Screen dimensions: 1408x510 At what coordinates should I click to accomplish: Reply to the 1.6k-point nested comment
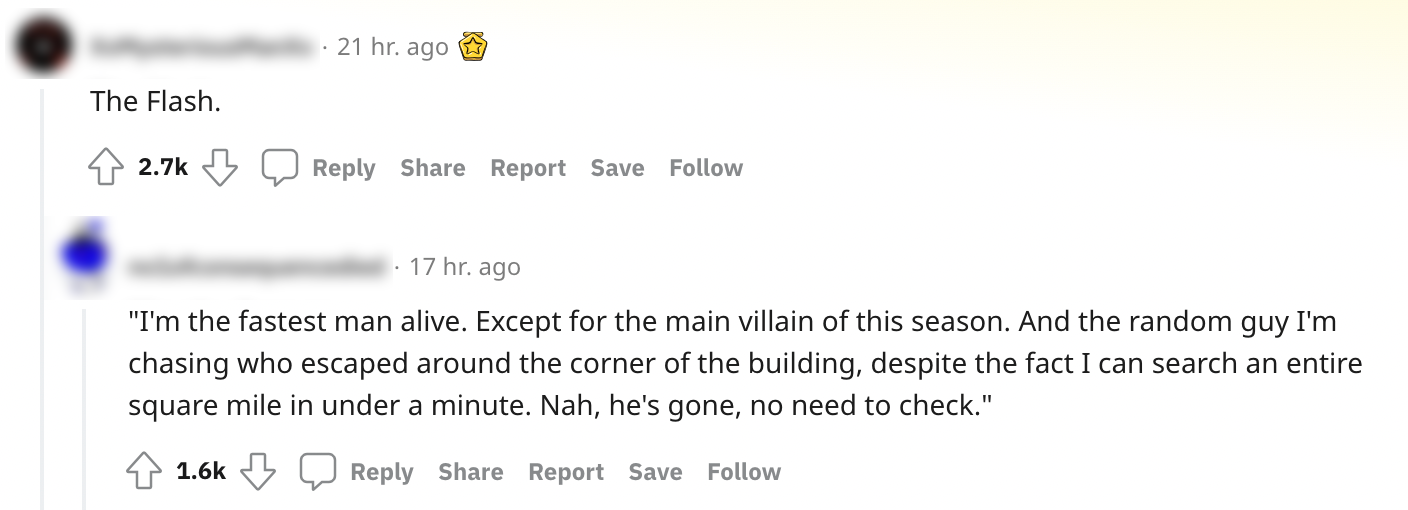381,472
